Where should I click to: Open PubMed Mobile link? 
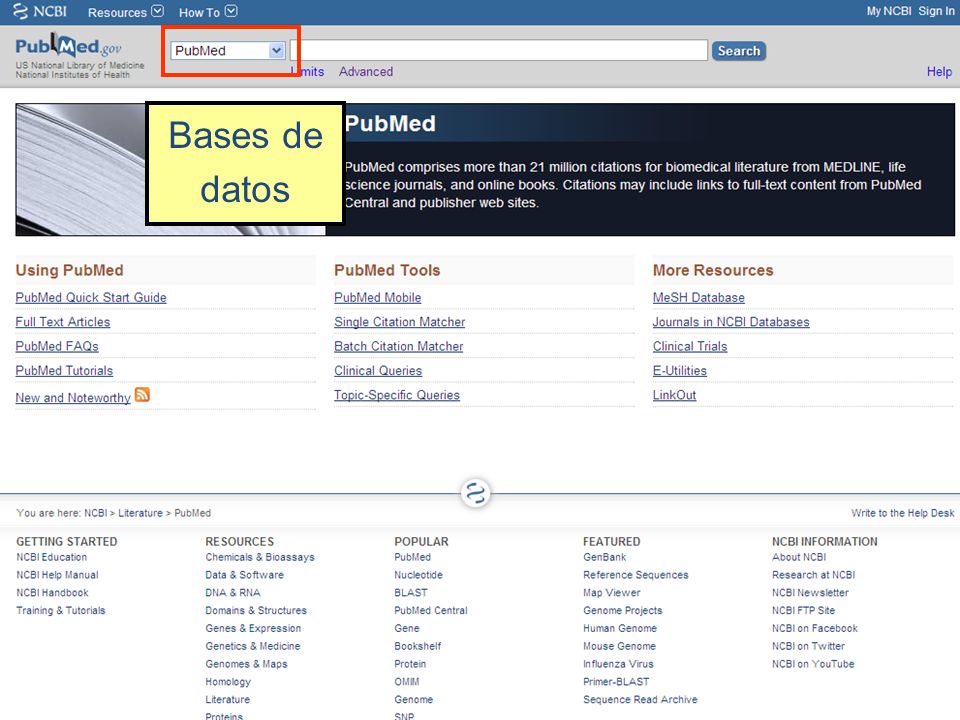tap(378, 298)
